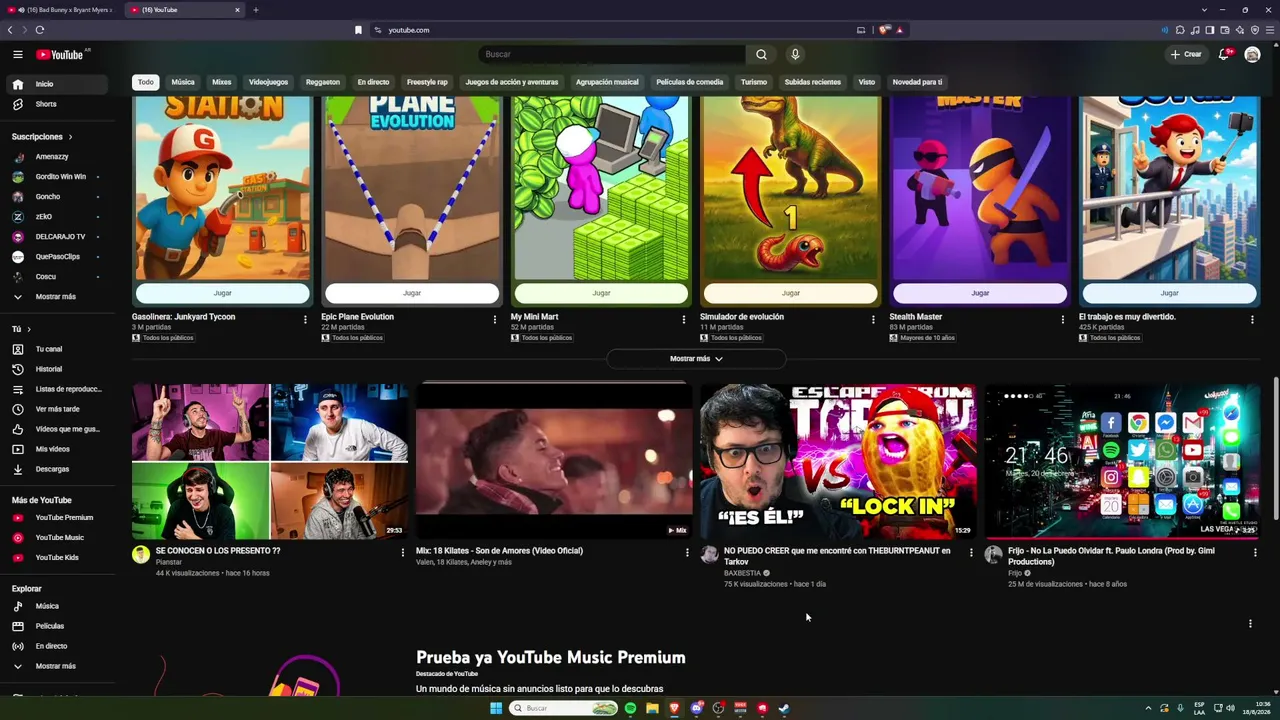Select the Películas de comedia filter chip
1280x720 pixels.
click(x=689, y=82)
